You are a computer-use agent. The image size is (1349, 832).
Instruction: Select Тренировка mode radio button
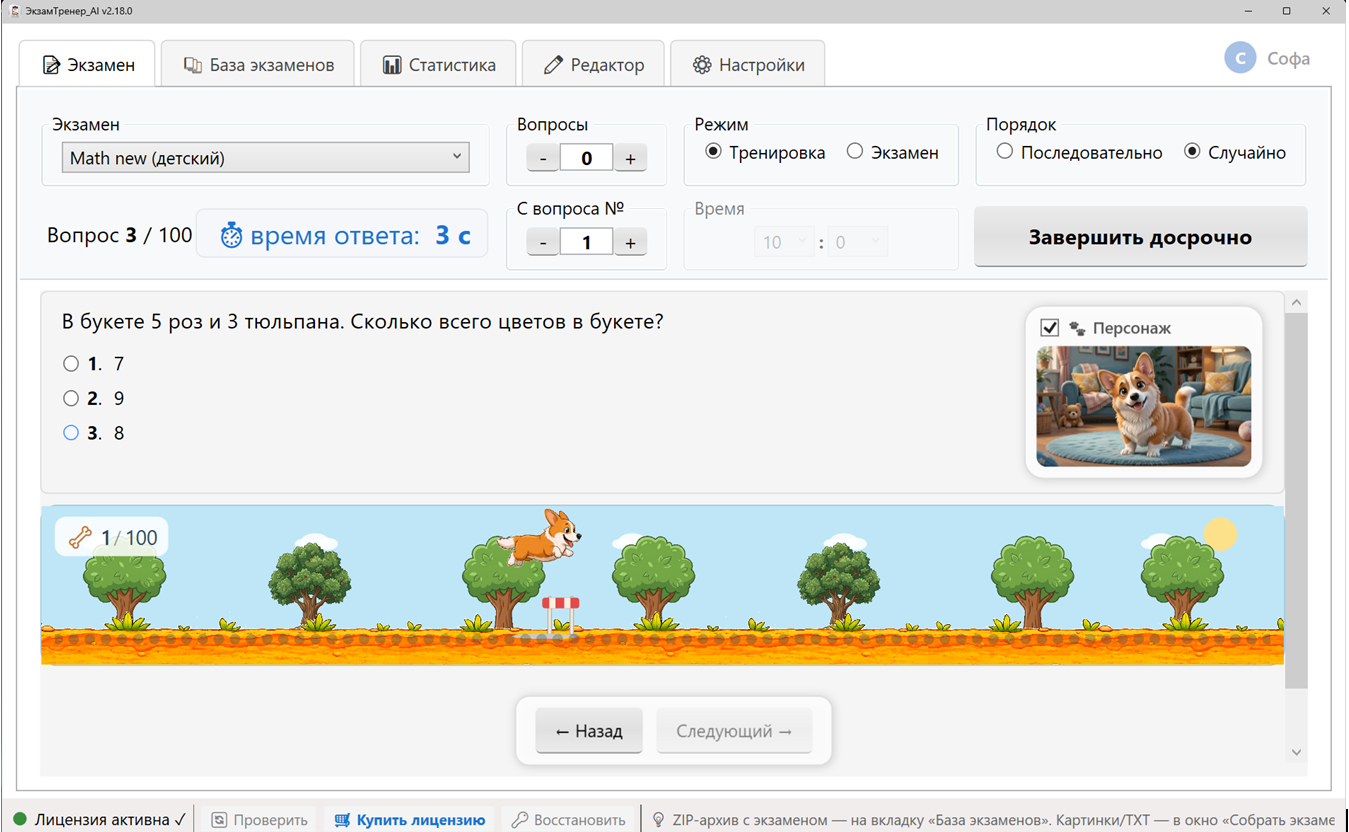[x=713, y=152]
